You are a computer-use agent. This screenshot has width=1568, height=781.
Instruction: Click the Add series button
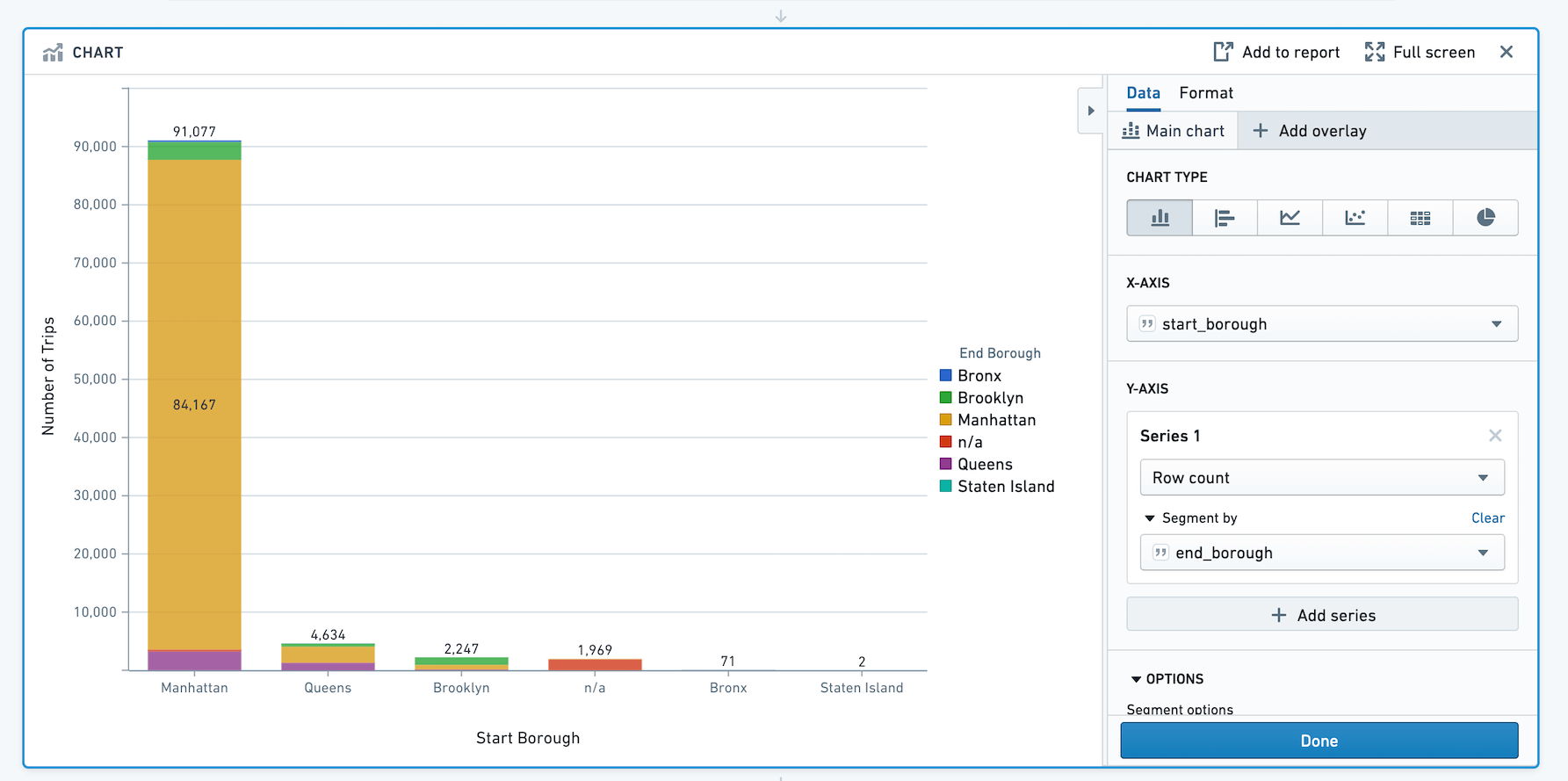1322,615
